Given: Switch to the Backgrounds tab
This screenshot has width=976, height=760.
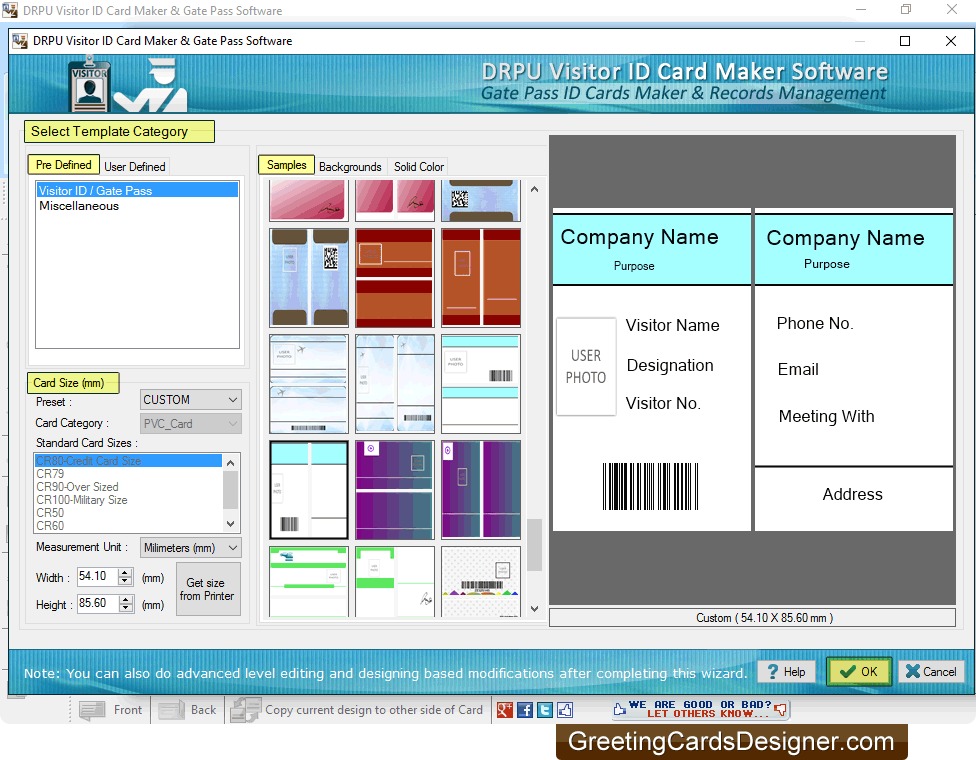Looking at the screenshot, I should coord(350,167).
